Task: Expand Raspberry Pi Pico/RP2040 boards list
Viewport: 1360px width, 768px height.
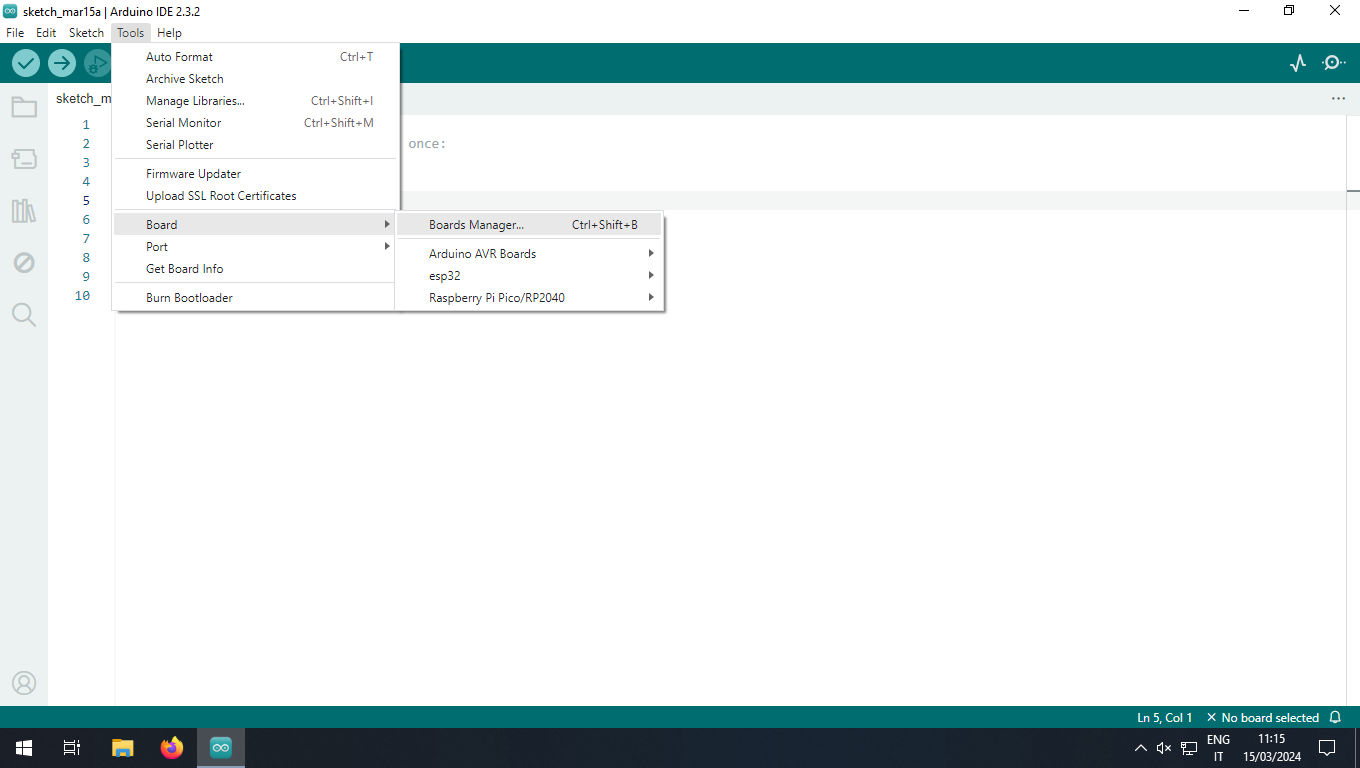Action: click(x=530, y=298)
